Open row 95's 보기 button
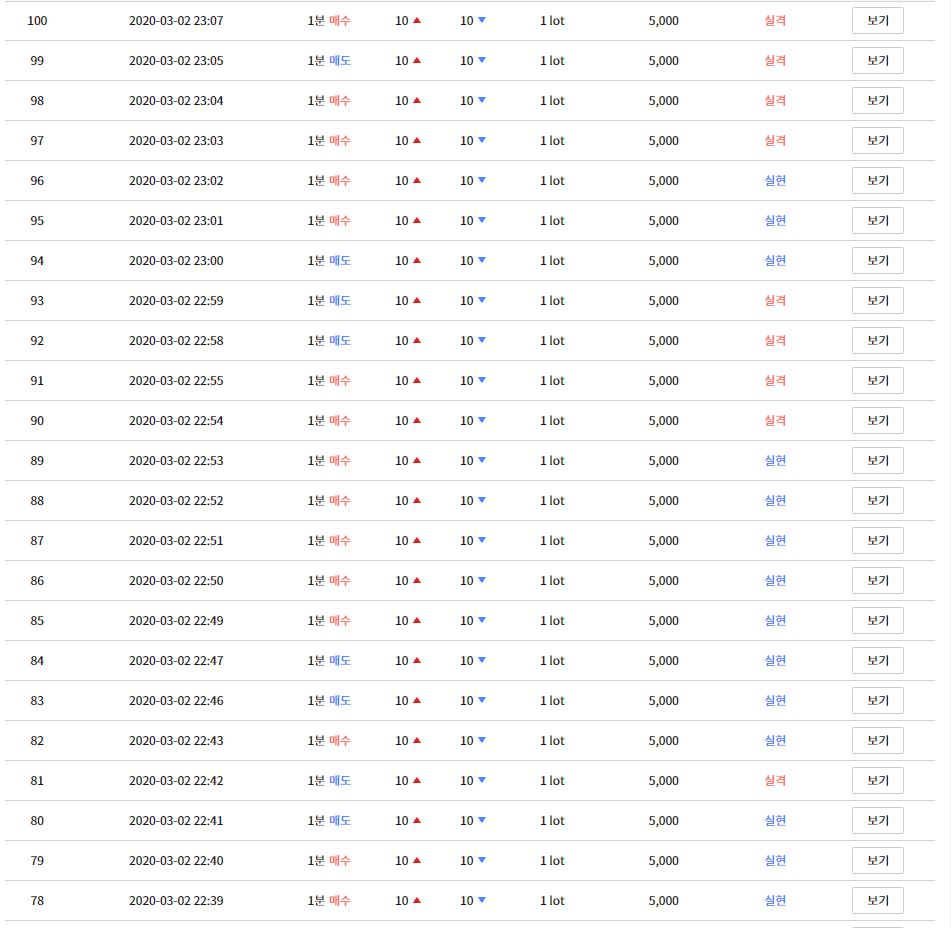Image resolution: width=951 pixels, height=928 pixels. tap(877, 221)
